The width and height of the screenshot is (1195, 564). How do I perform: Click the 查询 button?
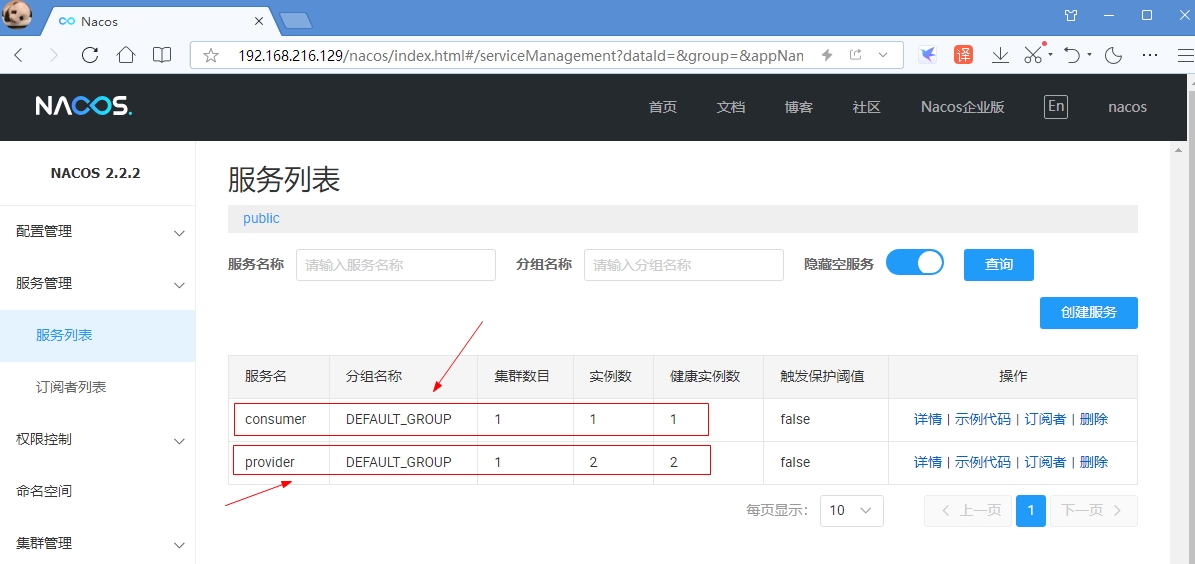998,264
